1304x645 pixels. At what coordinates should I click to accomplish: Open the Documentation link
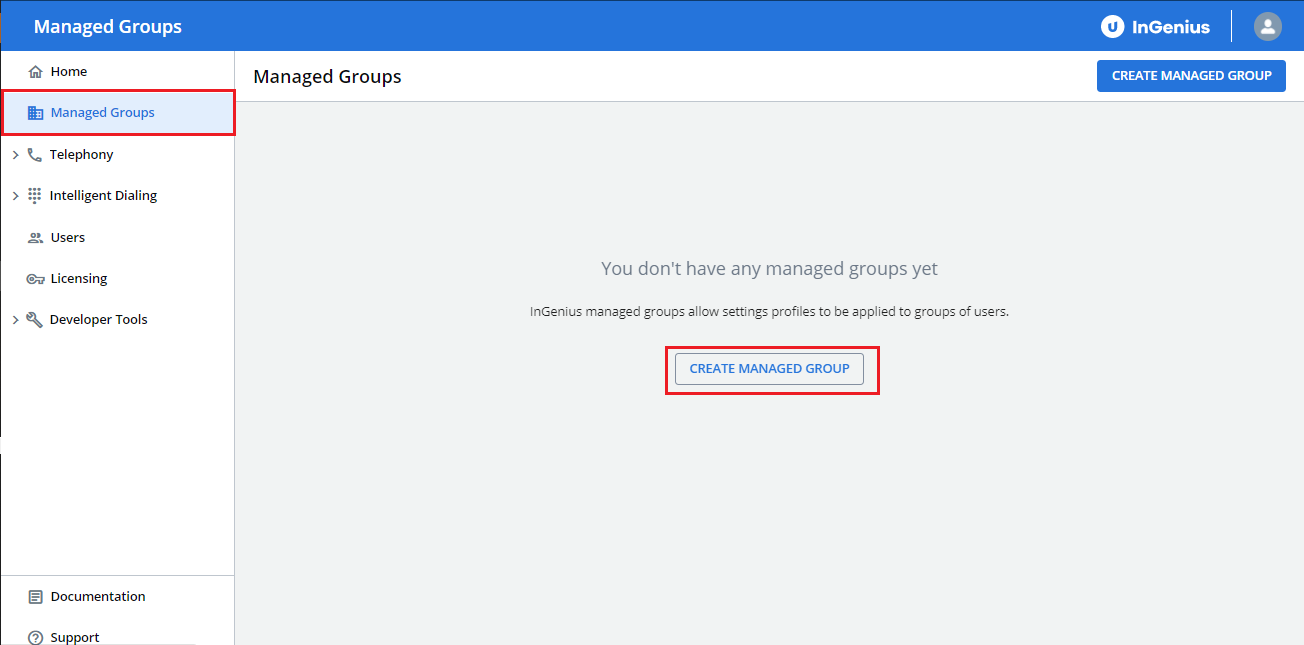pos(98,597)
